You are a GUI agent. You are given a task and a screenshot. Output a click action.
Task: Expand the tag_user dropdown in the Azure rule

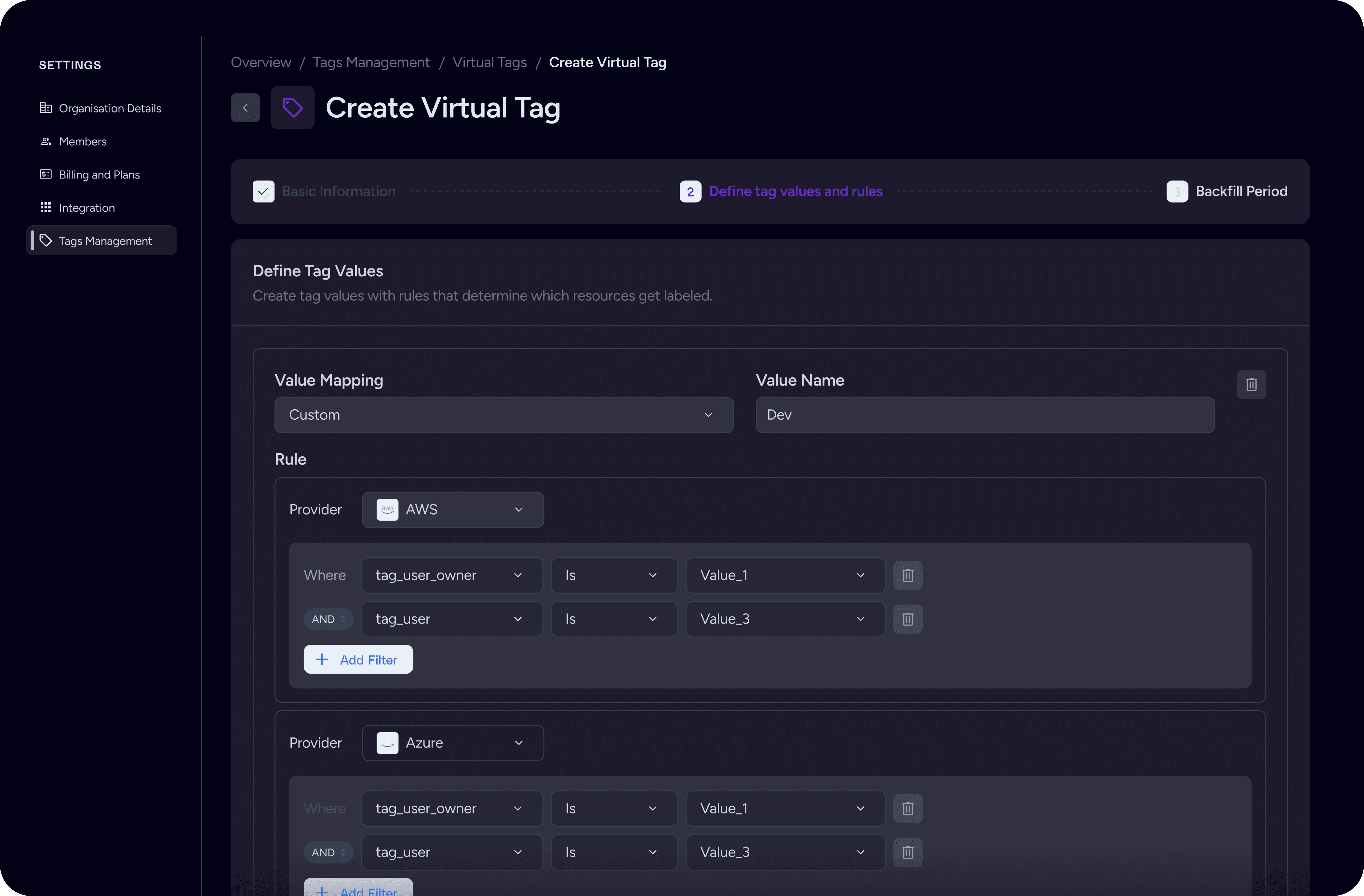click(x=452, y=852)
